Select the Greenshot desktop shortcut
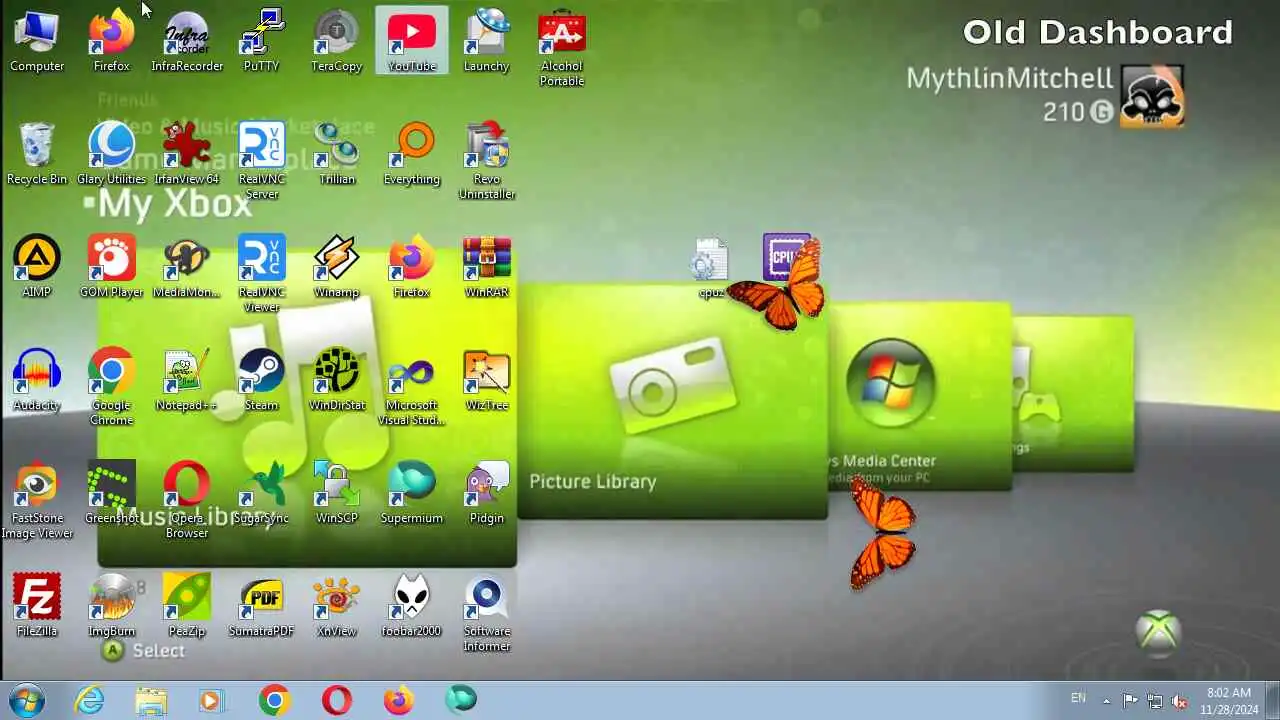The image size is (1280, 720). click(112, 493)
